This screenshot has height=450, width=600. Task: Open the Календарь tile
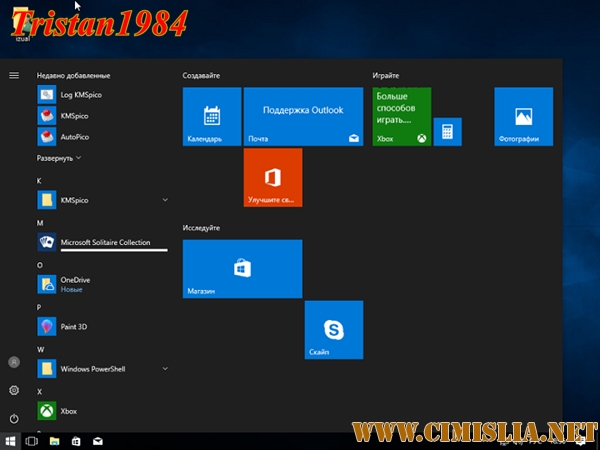tap(212, 116)
